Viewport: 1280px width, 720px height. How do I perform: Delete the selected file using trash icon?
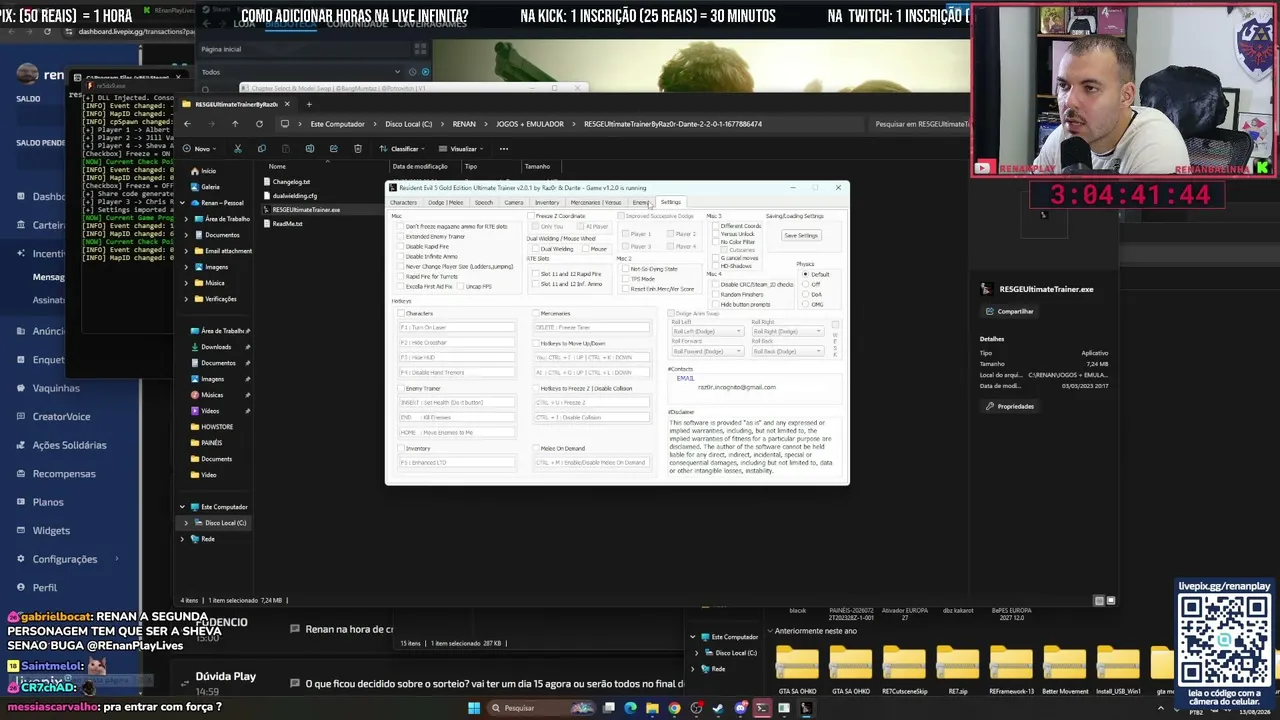click(357, 149)
